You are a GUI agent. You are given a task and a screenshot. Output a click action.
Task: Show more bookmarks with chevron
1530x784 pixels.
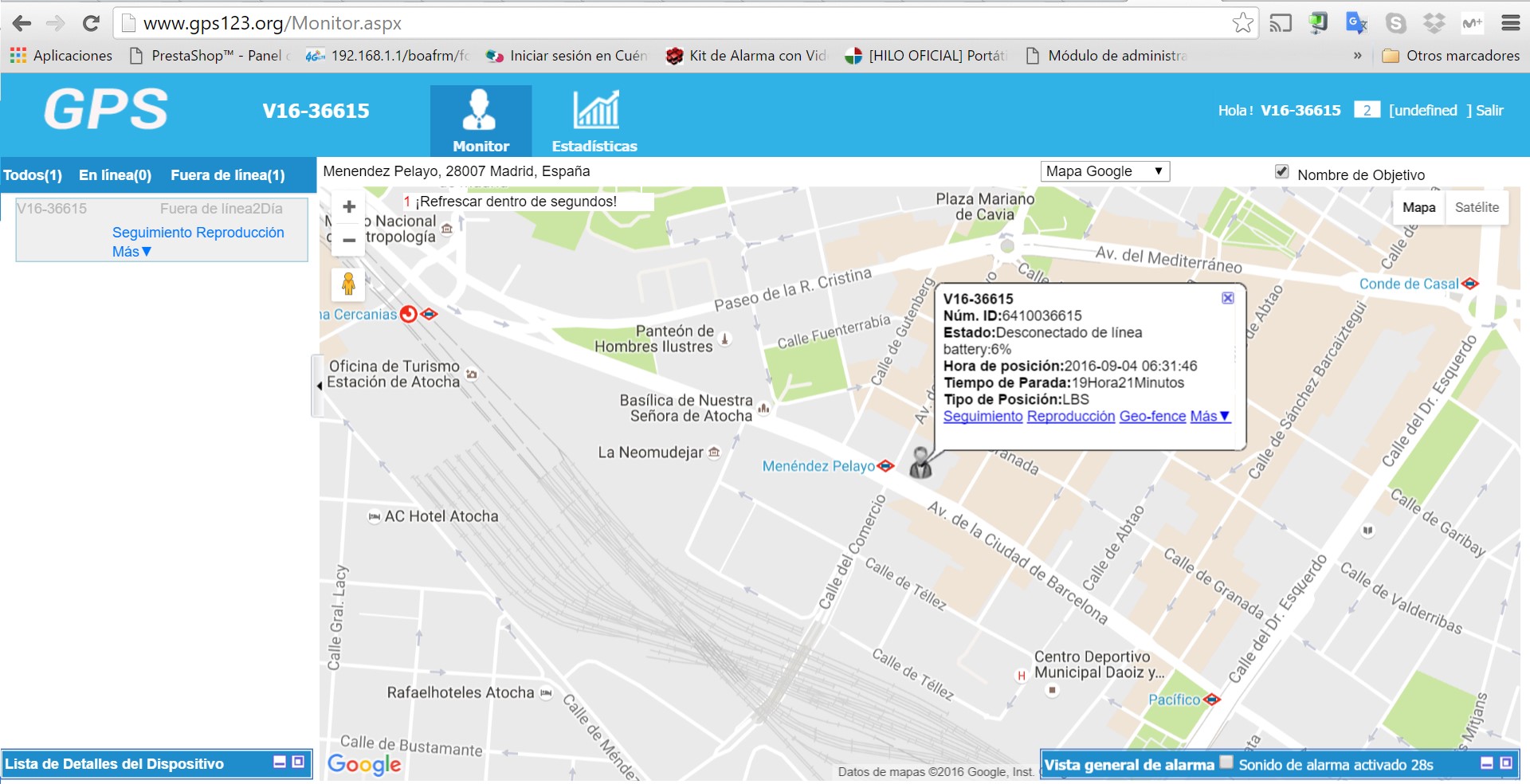point(1357,56)
